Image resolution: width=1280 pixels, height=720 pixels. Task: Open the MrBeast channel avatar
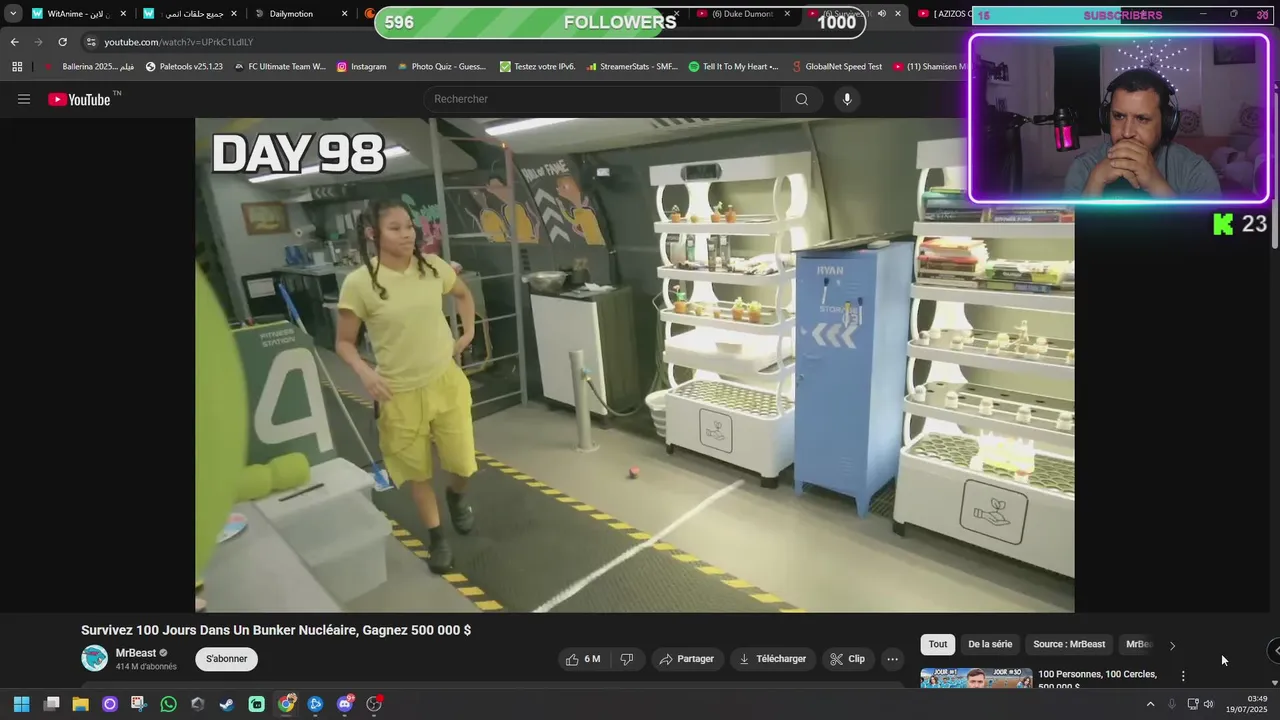pos(95,658)
